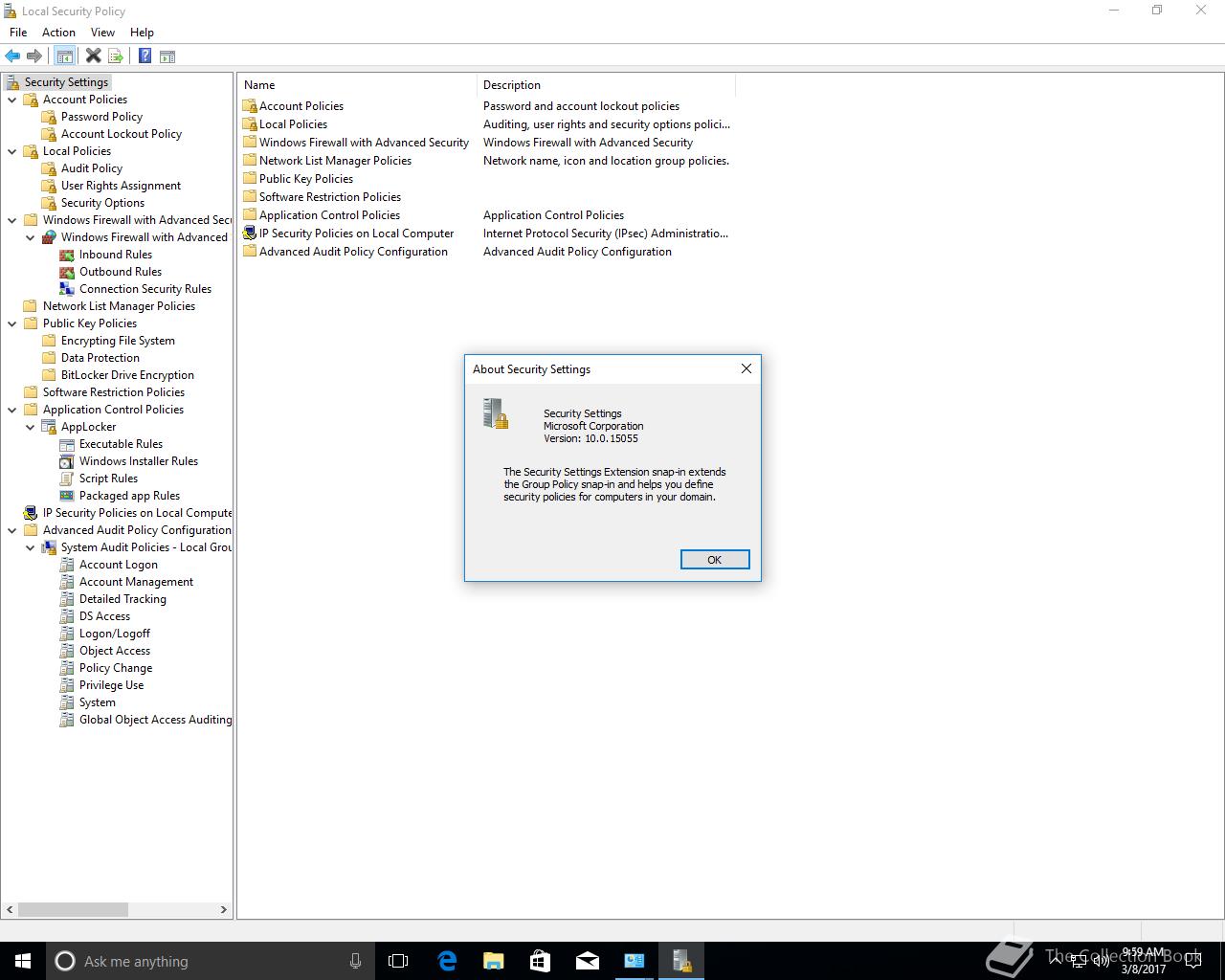This screenshot has width=1225, height=980.
Task: Click the Export List toolbar icon
Action: coord(116,56)
